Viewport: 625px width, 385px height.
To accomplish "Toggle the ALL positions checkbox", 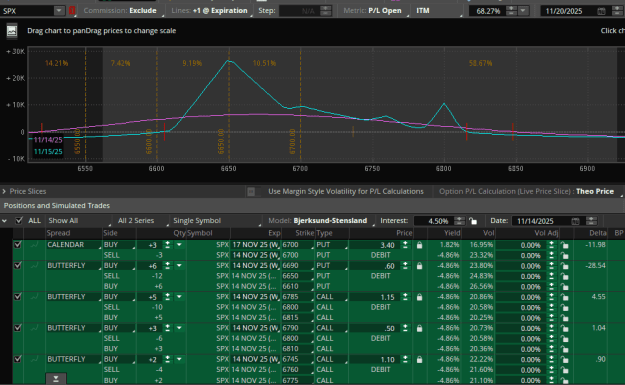I will click(19, 220).
